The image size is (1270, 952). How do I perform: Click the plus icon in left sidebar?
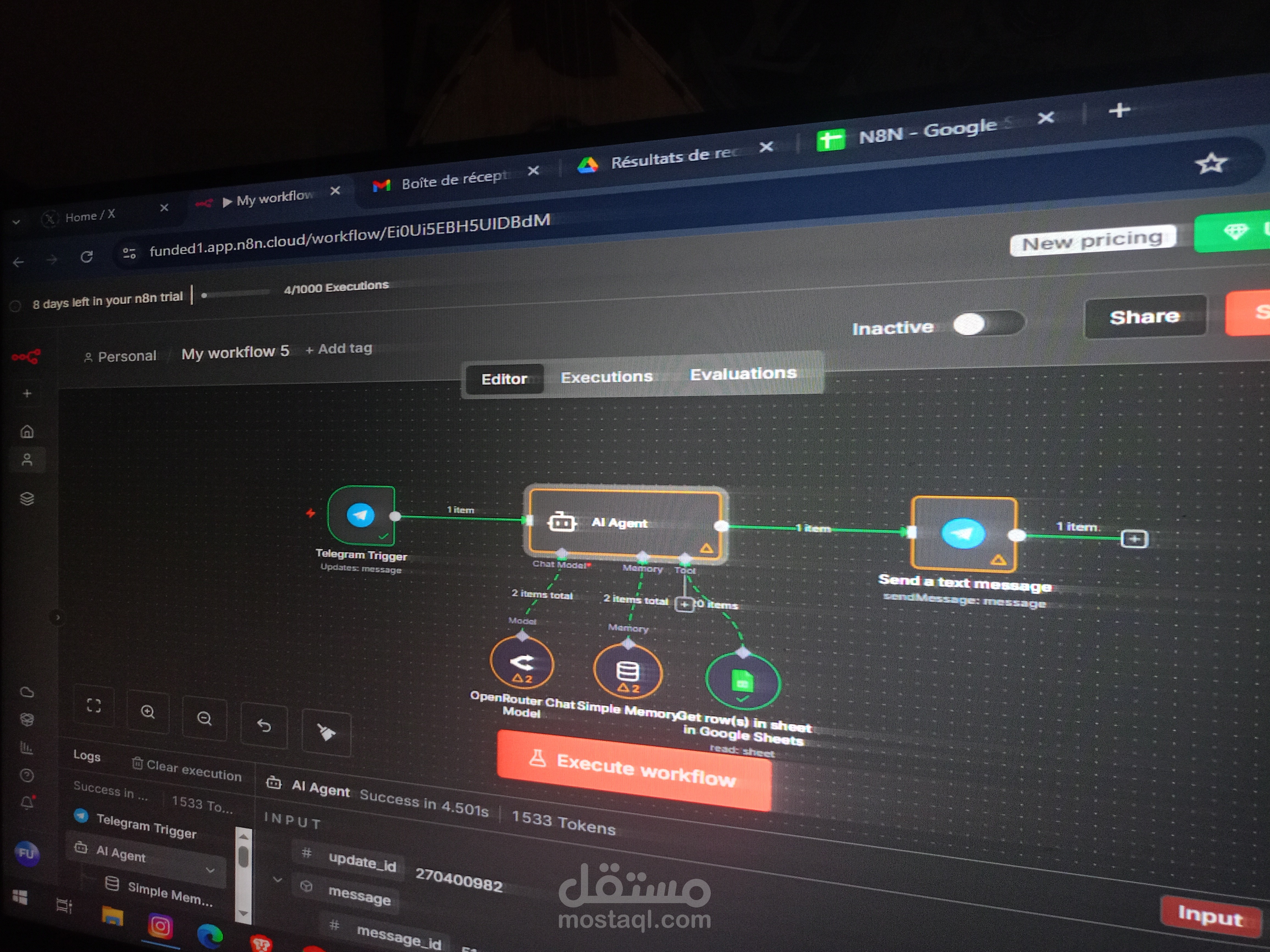coord(27,394)
